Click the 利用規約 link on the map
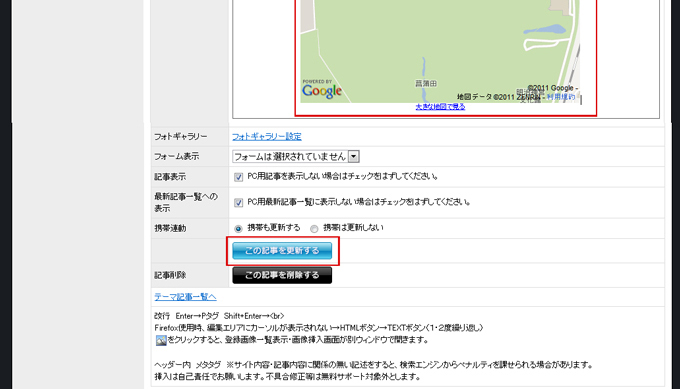Screen dimensions: 680x389 tap(561, 97)
